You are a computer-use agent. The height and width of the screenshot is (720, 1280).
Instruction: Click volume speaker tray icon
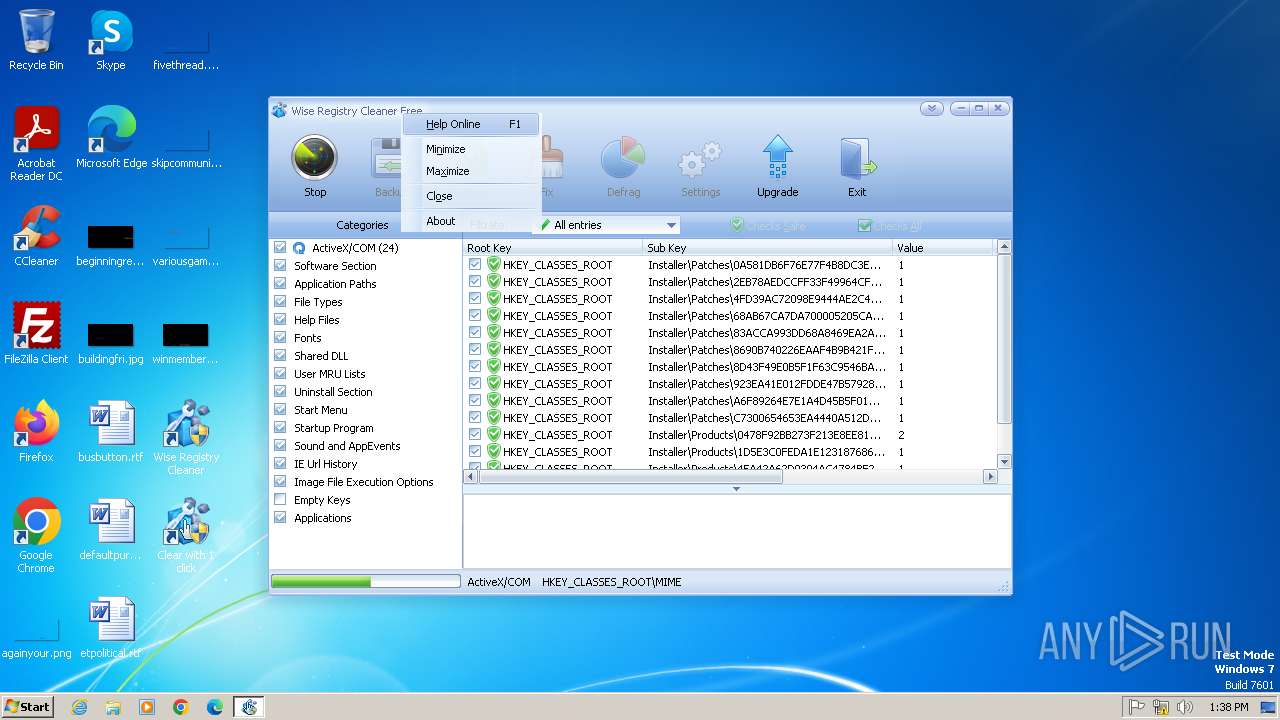1185,707
